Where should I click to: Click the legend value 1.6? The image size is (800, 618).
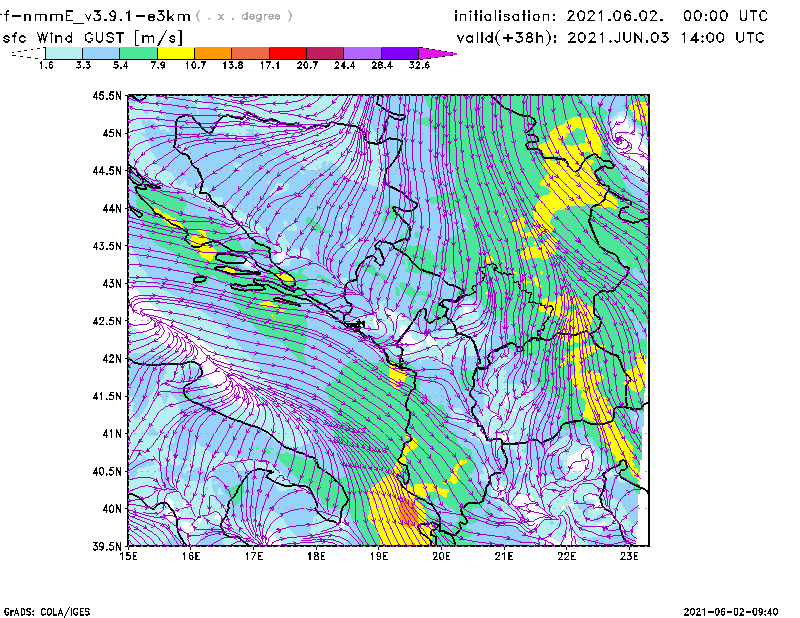[x=46, y=65]
